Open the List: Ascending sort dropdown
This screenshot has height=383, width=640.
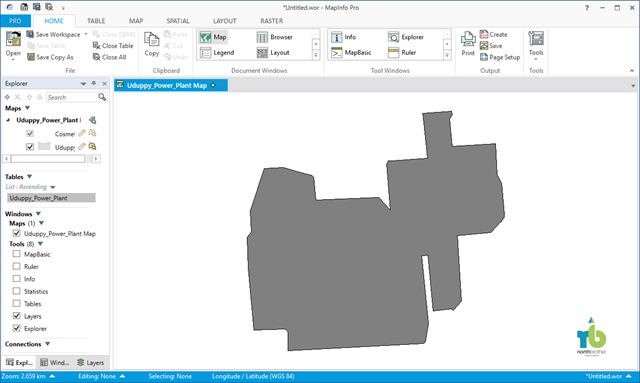click(53, 187)
